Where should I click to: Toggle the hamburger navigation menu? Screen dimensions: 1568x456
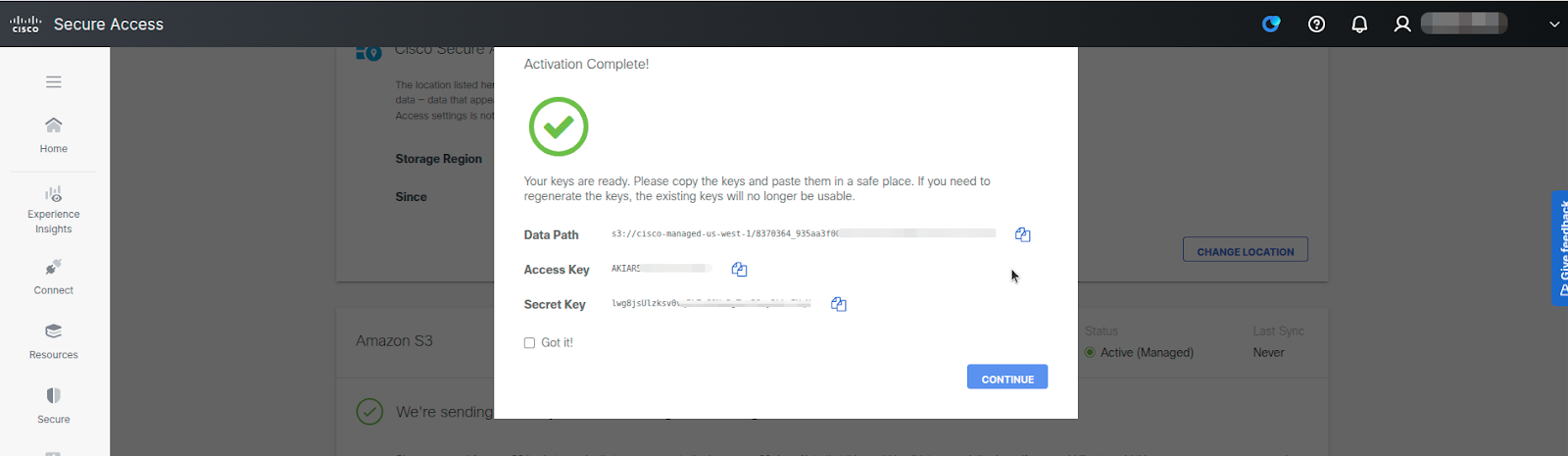tap(54, 82)
